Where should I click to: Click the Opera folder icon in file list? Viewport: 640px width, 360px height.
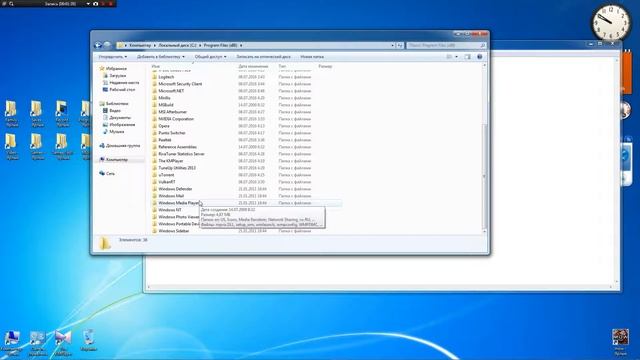155,126
